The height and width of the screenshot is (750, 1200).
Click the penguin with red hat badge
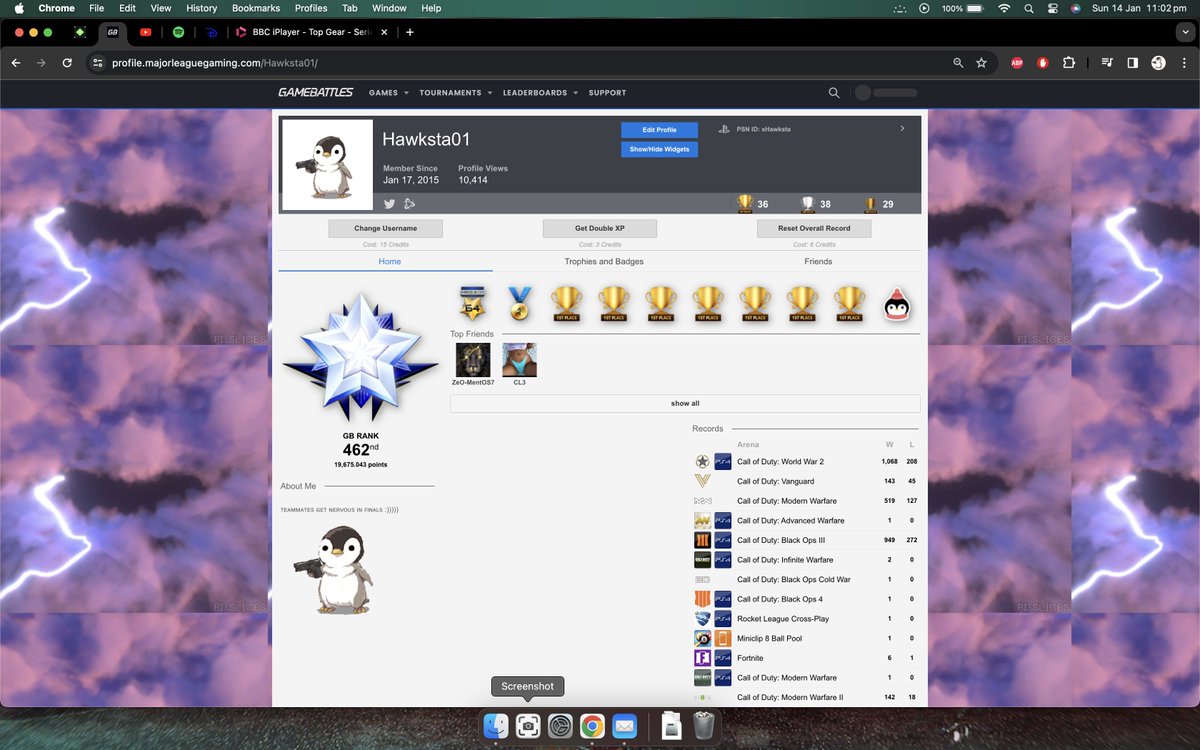[x=896, y=304]
